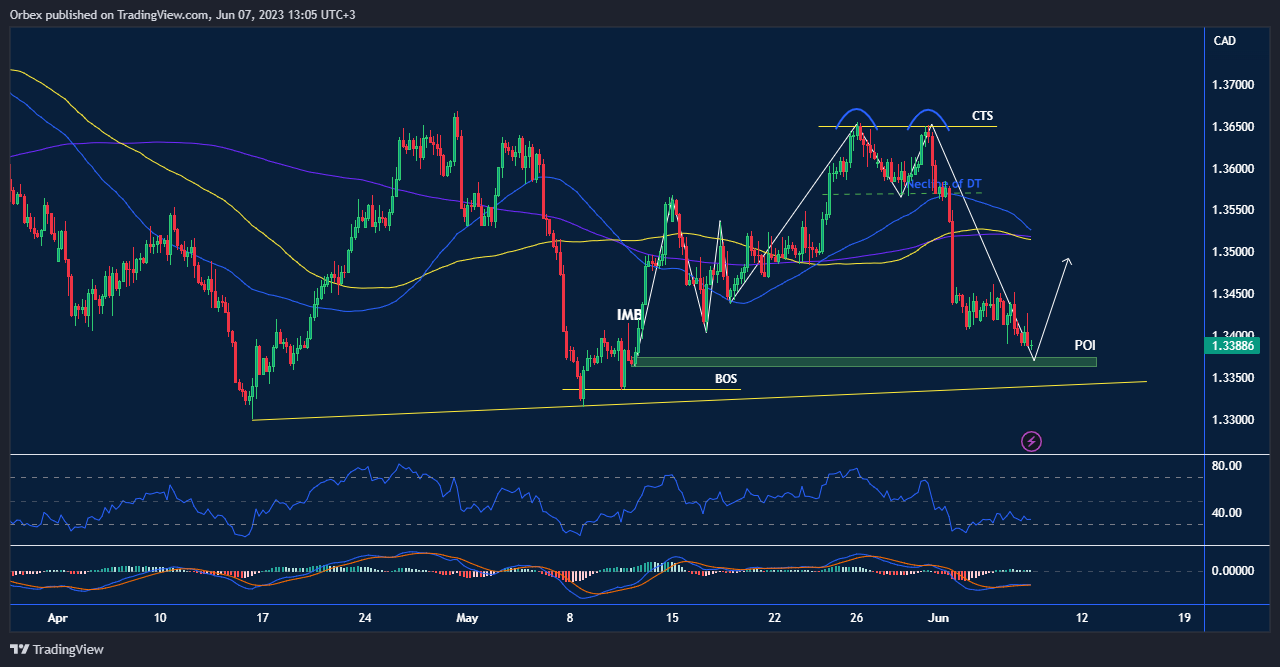Select the 1.37000 price scale value
The height and width of the screenshot is (667, 1280).
coord(1232,87)
